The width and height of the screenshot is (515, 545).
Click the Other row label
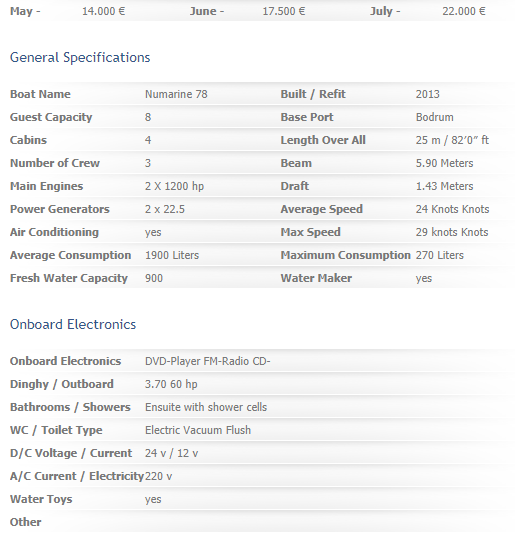point(25,522)
